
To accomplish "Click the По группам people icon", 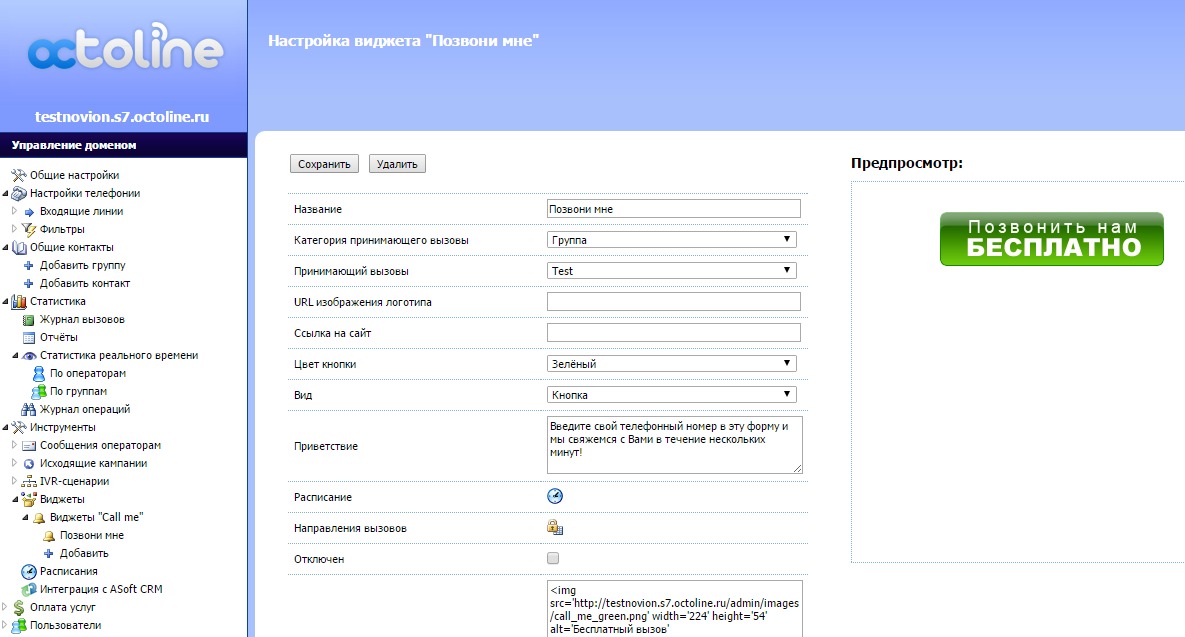I will pos(39,391).
